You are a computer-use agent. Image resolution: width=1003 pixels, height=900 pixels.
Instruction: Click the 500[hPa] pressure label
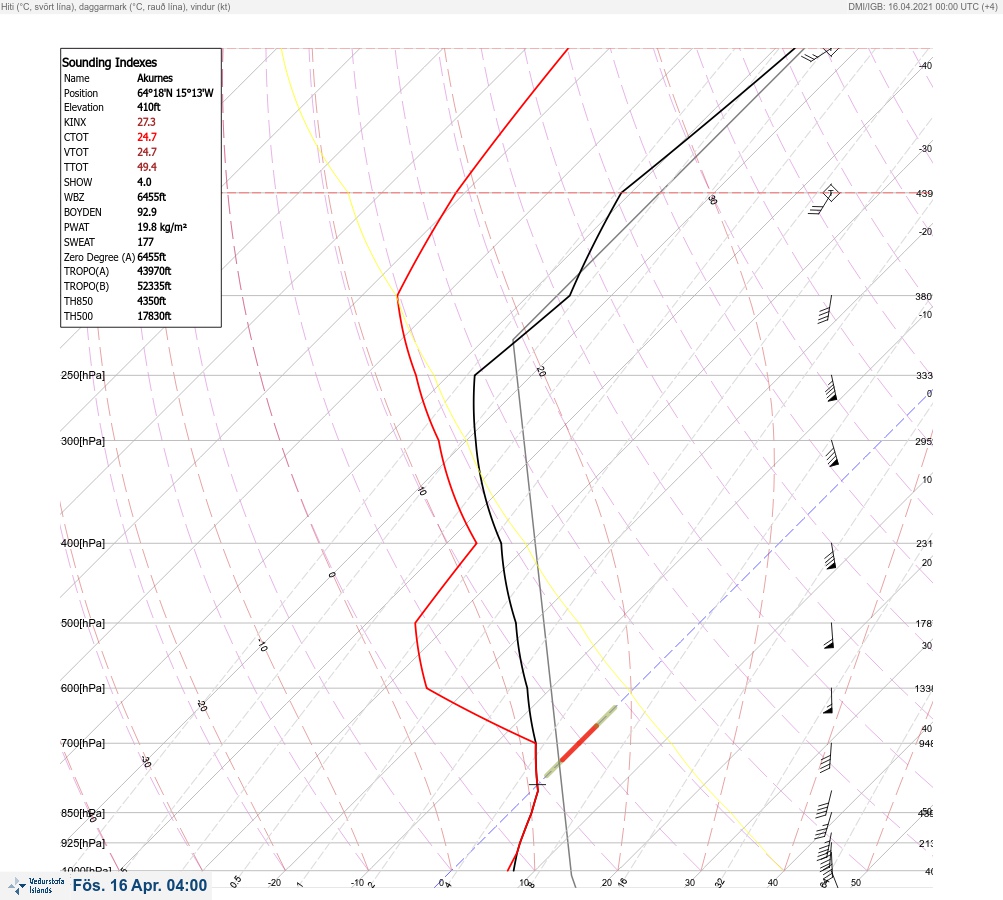(x=83, y=623)
